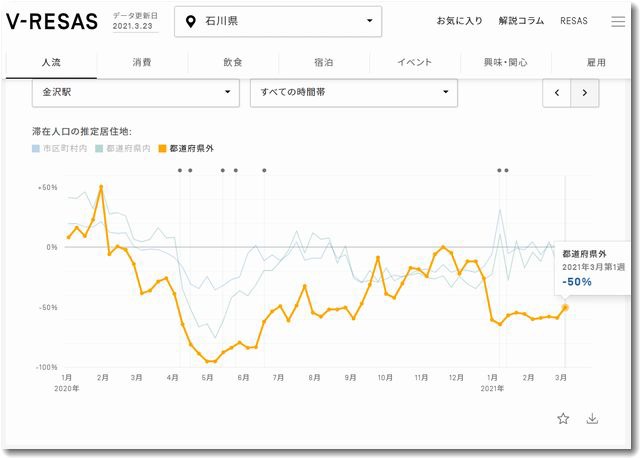
Task: Open the hamburger menu icon
Action: 617,21
